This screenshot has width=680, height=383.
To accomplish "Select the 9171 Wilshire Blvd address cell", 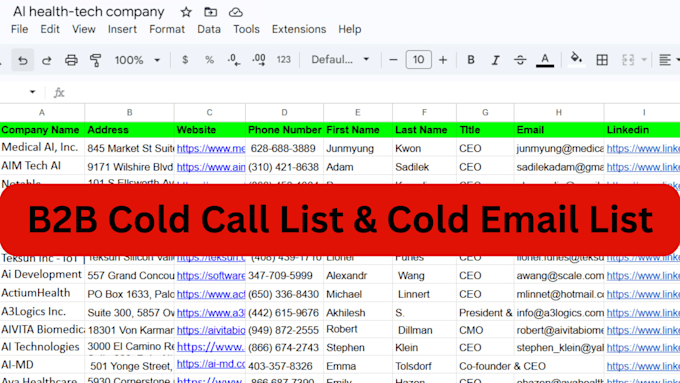I will (129, 167).
